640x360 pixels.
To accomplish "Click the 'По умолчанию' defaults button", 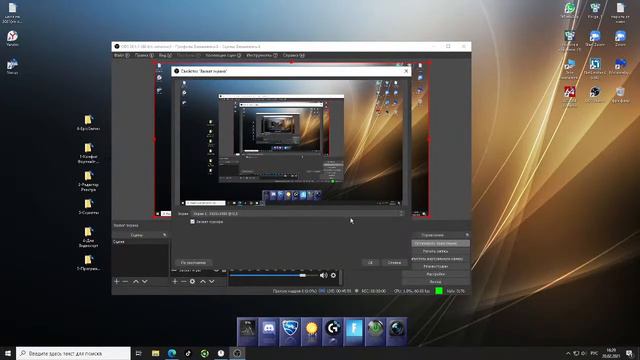I will tap(193, 262).
